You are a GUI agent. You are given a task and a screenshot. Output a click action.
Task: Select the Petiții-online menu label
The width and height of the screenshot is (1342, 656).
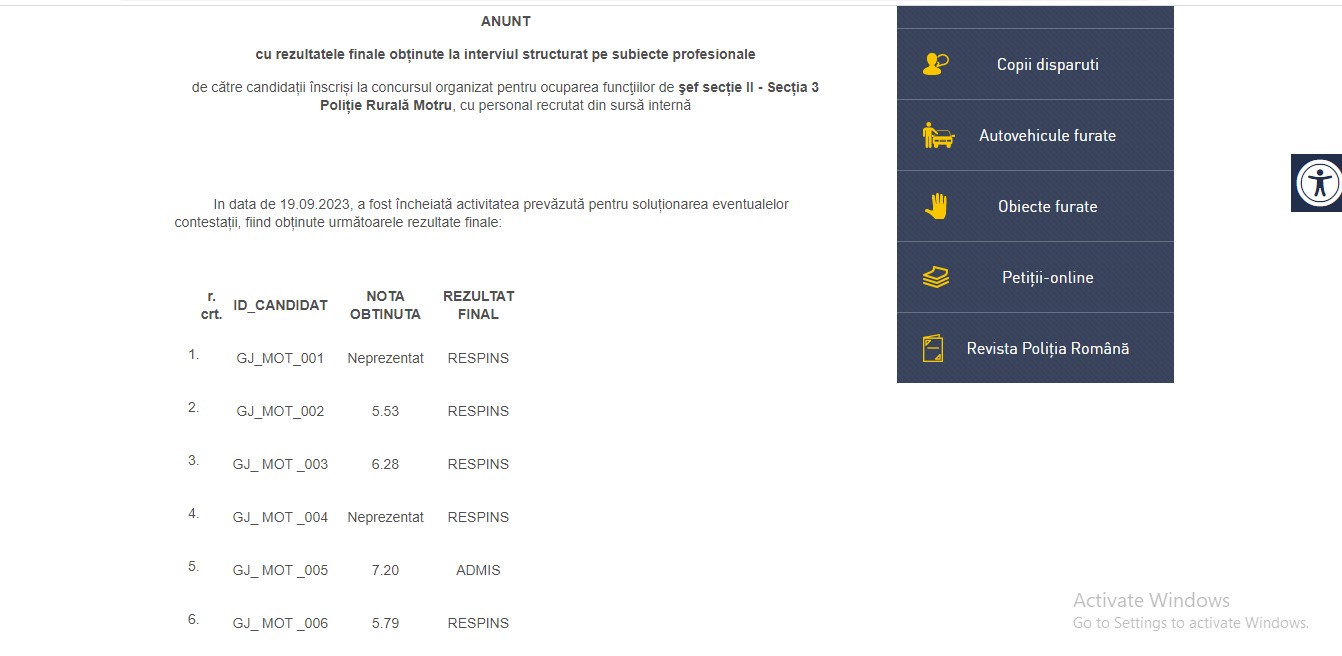pyautogui.click(x=1047, y=278)
